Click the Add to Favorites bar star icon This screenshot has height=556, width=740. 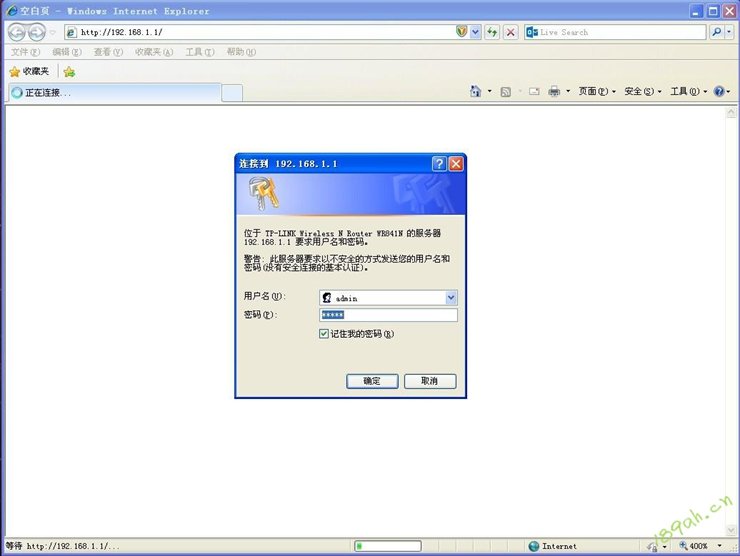69,72
